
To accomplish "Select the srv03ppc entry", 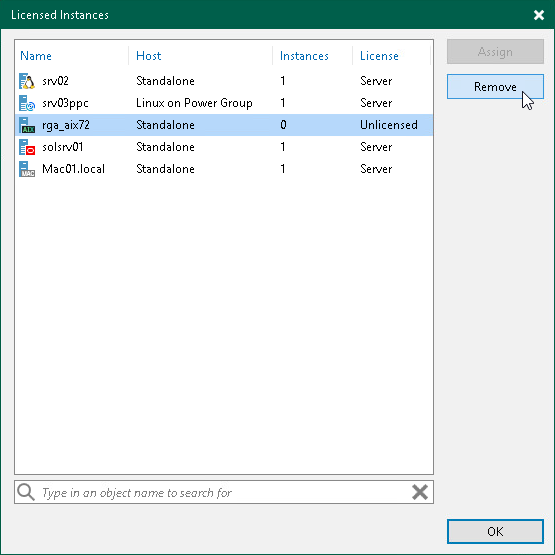I will tap(65, 103).
